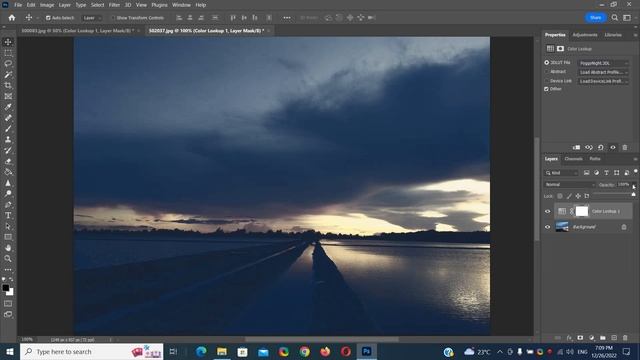This screenshot has width=640, height=360.
Task: Open the Kind layer filter dropdown
Action: [562, 173]
